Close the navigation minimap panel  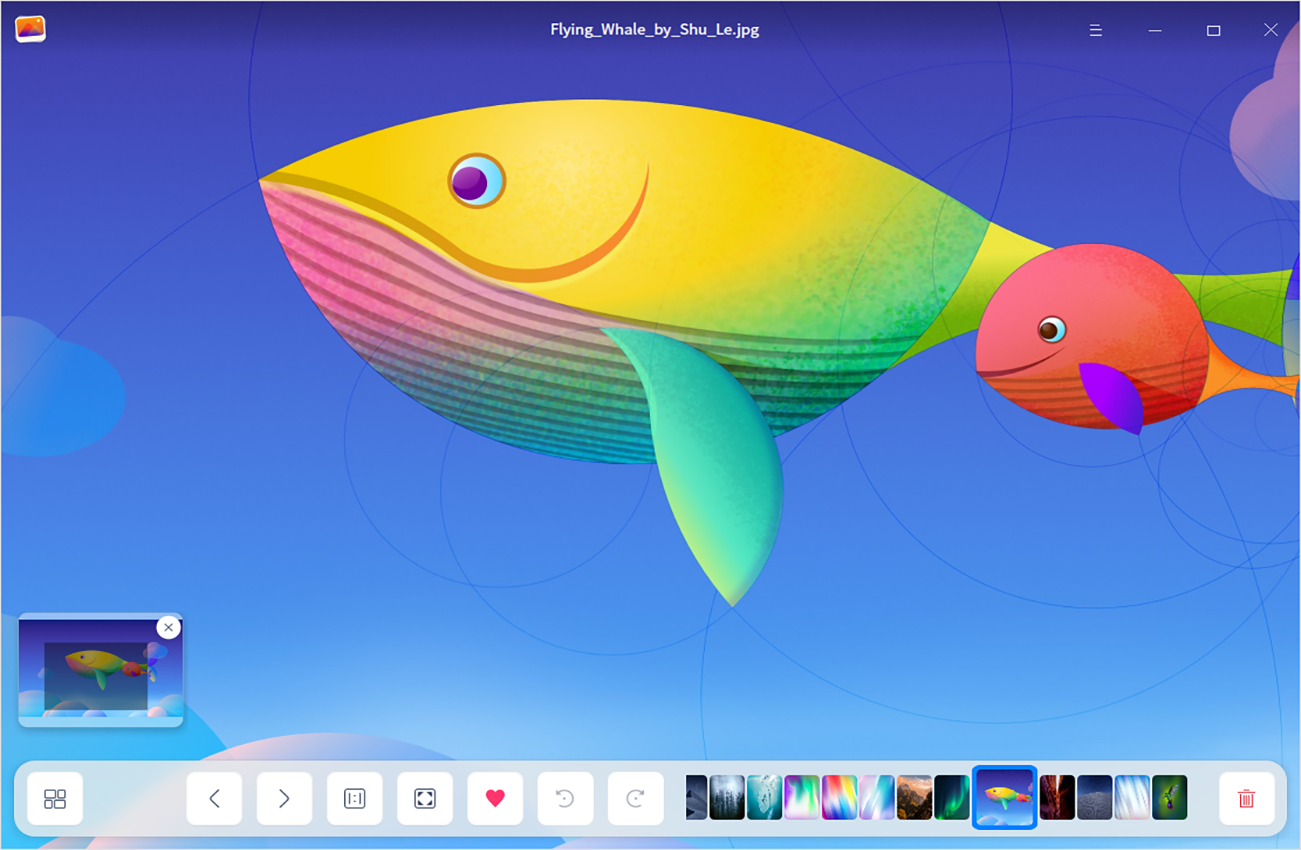tap(168, 627)
